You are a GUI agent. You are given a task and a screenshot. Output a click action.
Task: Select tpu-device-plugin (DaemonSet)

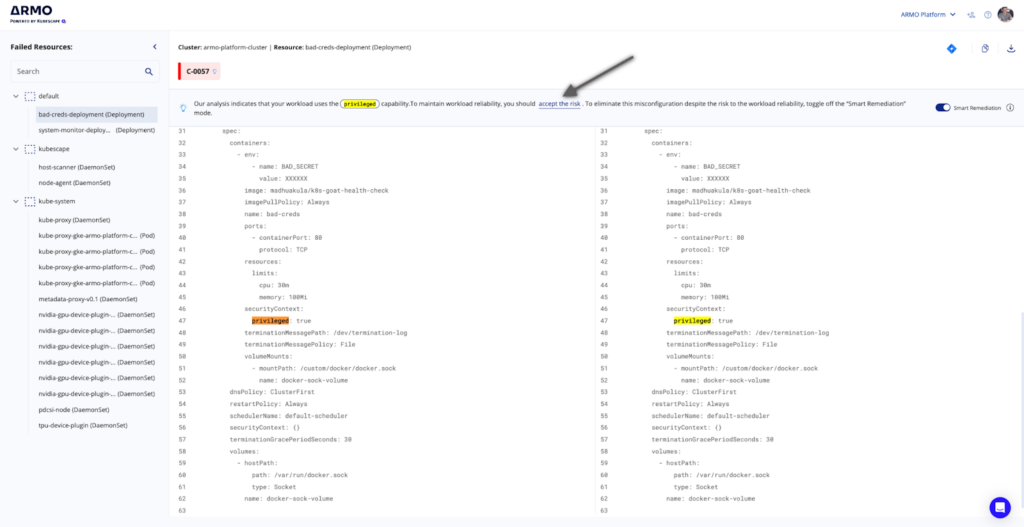82,425
